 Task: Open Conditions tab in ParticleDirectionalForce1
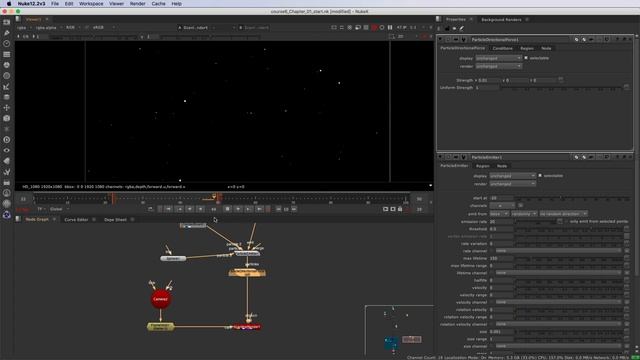tap(502, 48)
